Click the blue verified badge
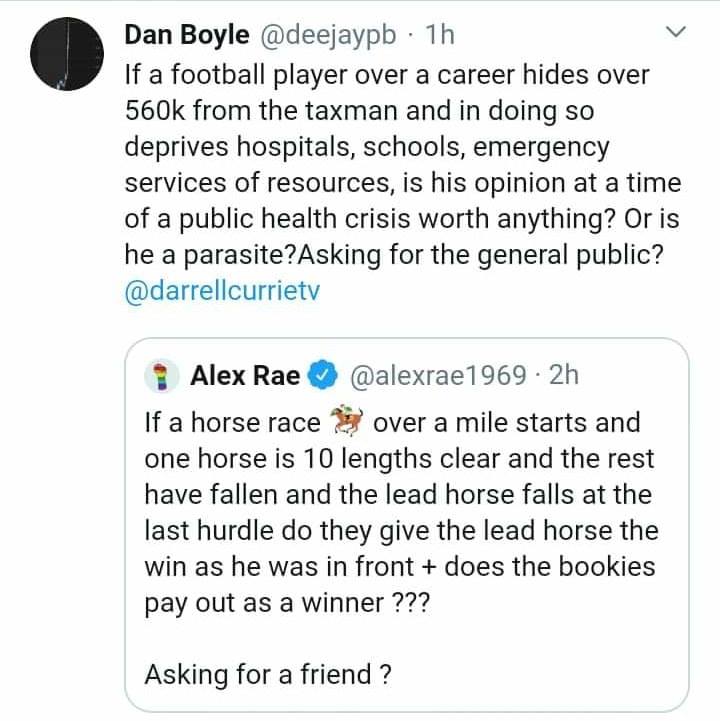The image size is (720, 721). (323, 375)
